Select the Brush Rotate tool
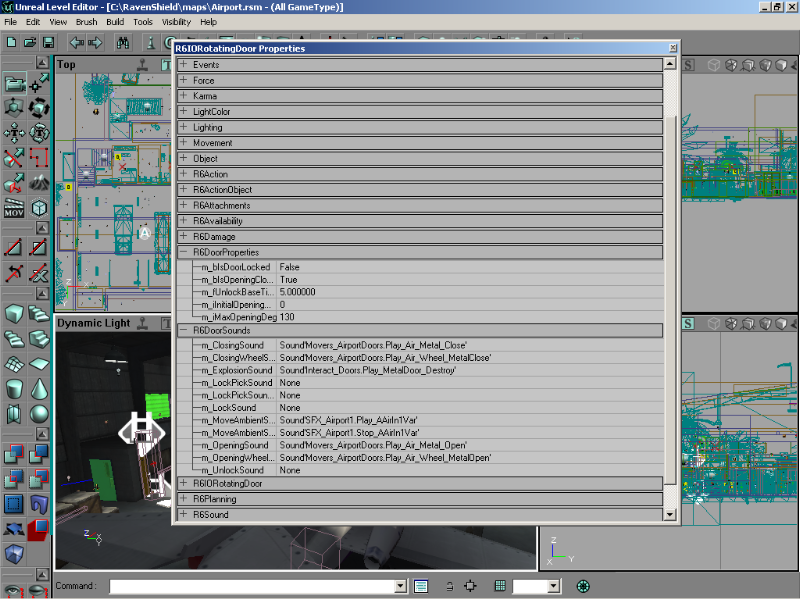 click(x=39, y=108)
